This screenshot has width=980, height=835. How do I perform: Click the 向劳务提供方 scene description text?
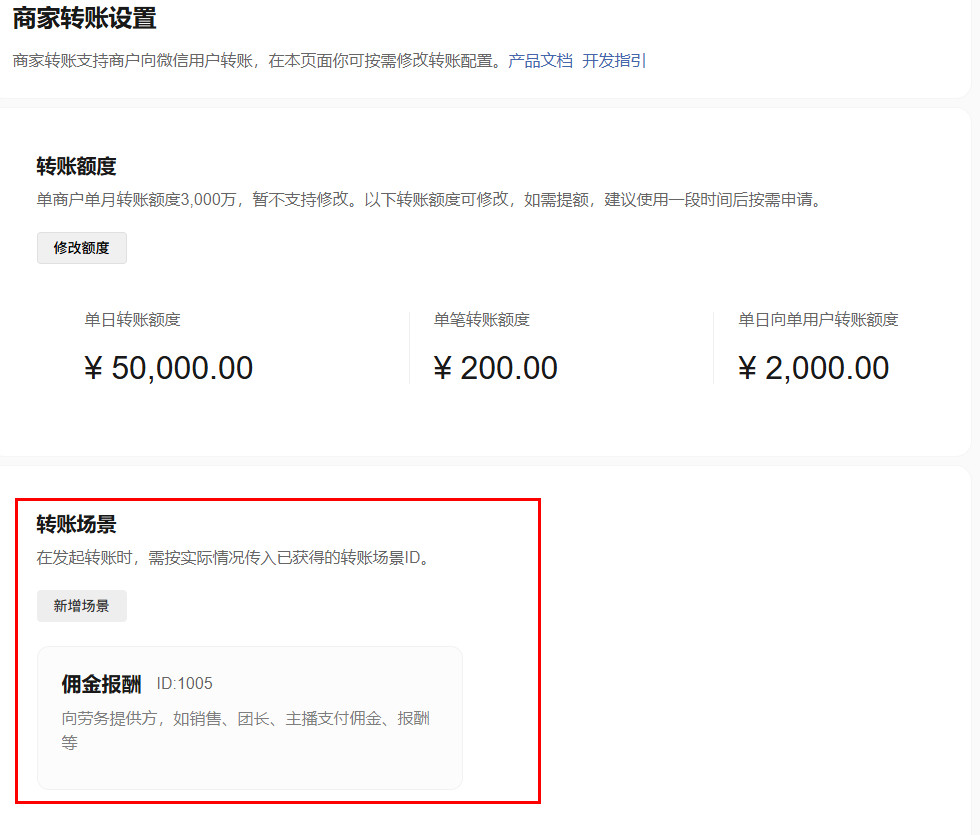246,730
